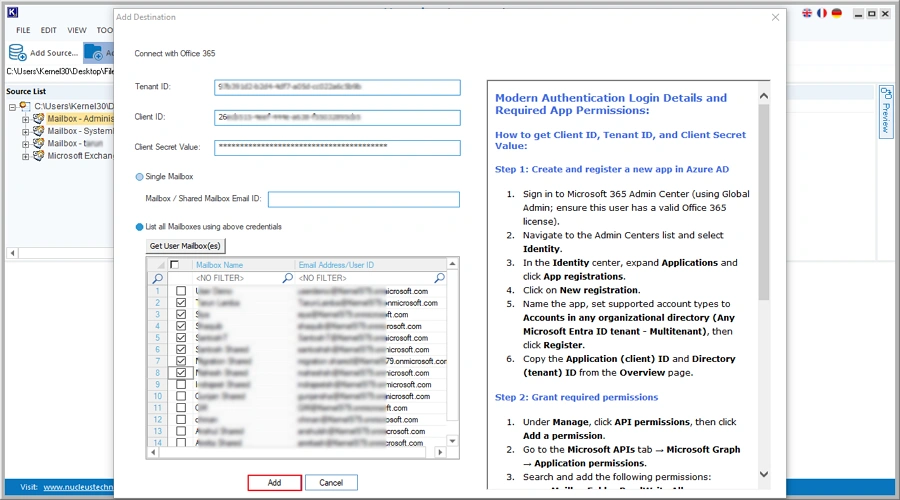This screenshot has height=500, width=900.
Task: Check the mailbox checkbox in row 10
Action: [181, 396]
